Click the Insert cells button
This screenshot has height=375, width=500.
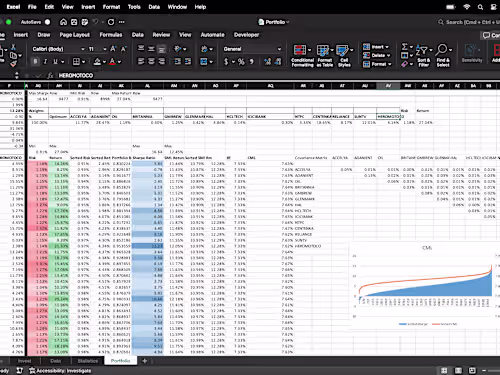pyautogui.click(x=376, y=47)
